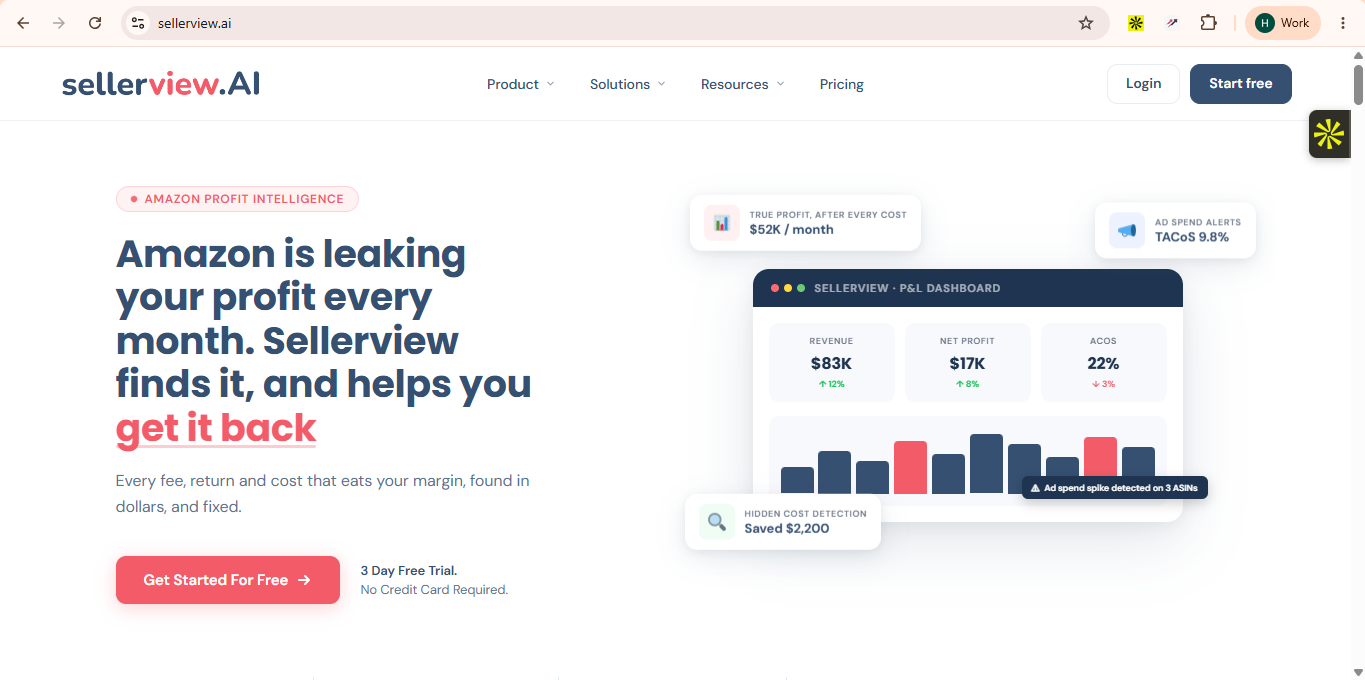The width and height of the screenshot is (1365, 680).
Task: View site information icon in address bar
Action: (x=138, y=23)
